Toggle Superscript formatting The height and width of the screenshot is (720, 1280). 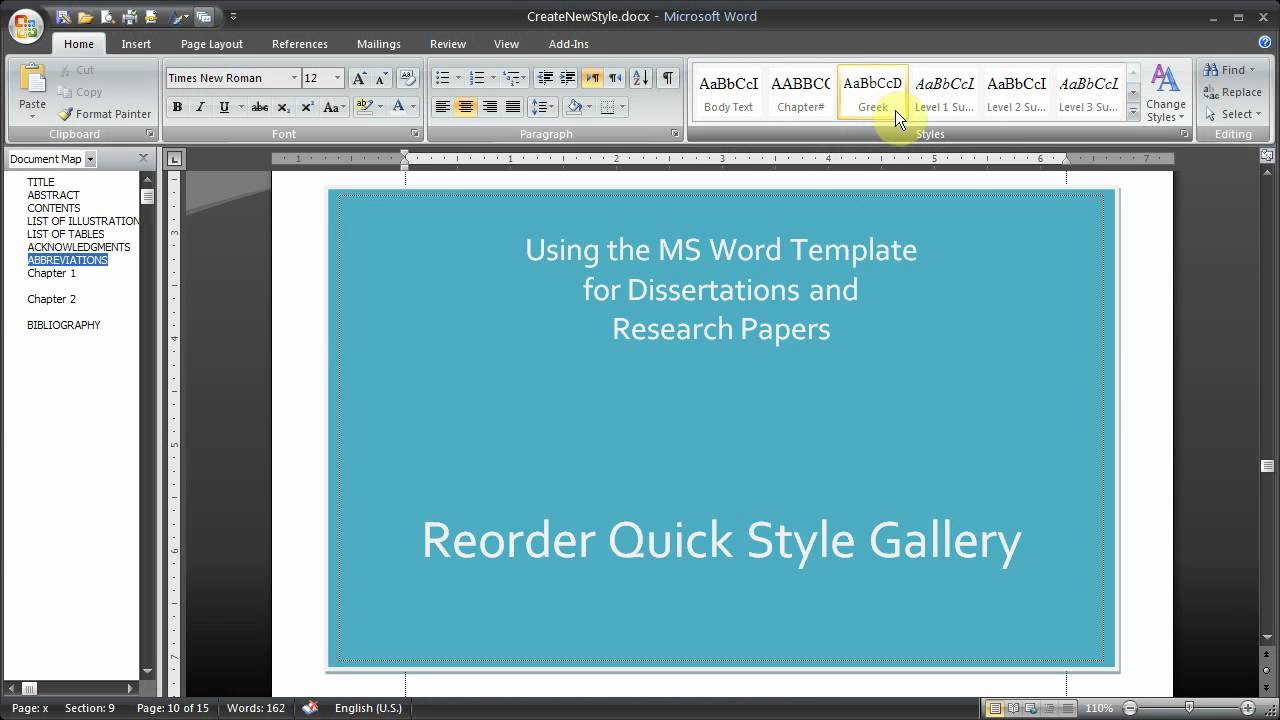tap(307, 107)
